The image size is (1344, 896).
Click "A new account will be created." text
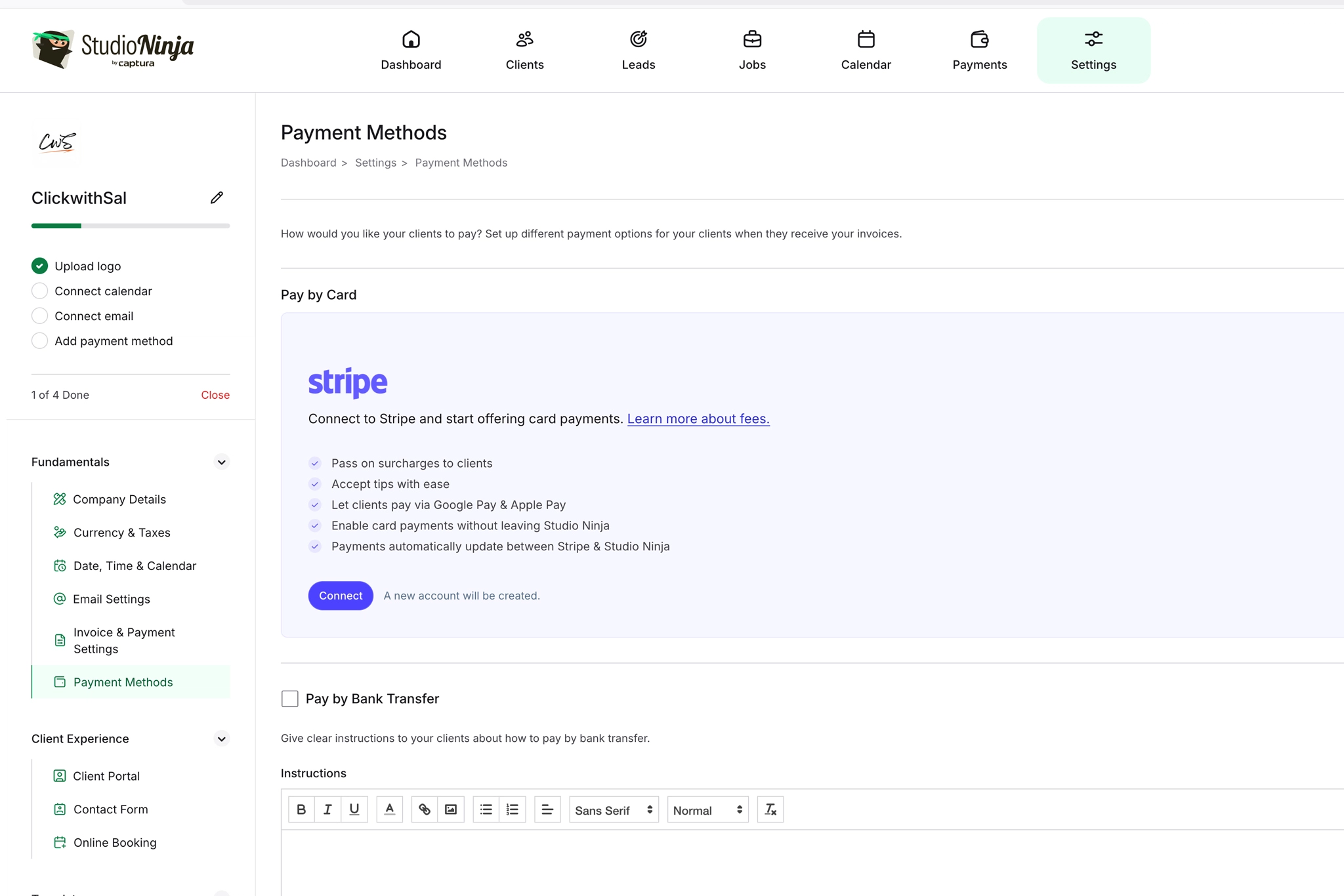pyautogui.click(x=462, y=596)
